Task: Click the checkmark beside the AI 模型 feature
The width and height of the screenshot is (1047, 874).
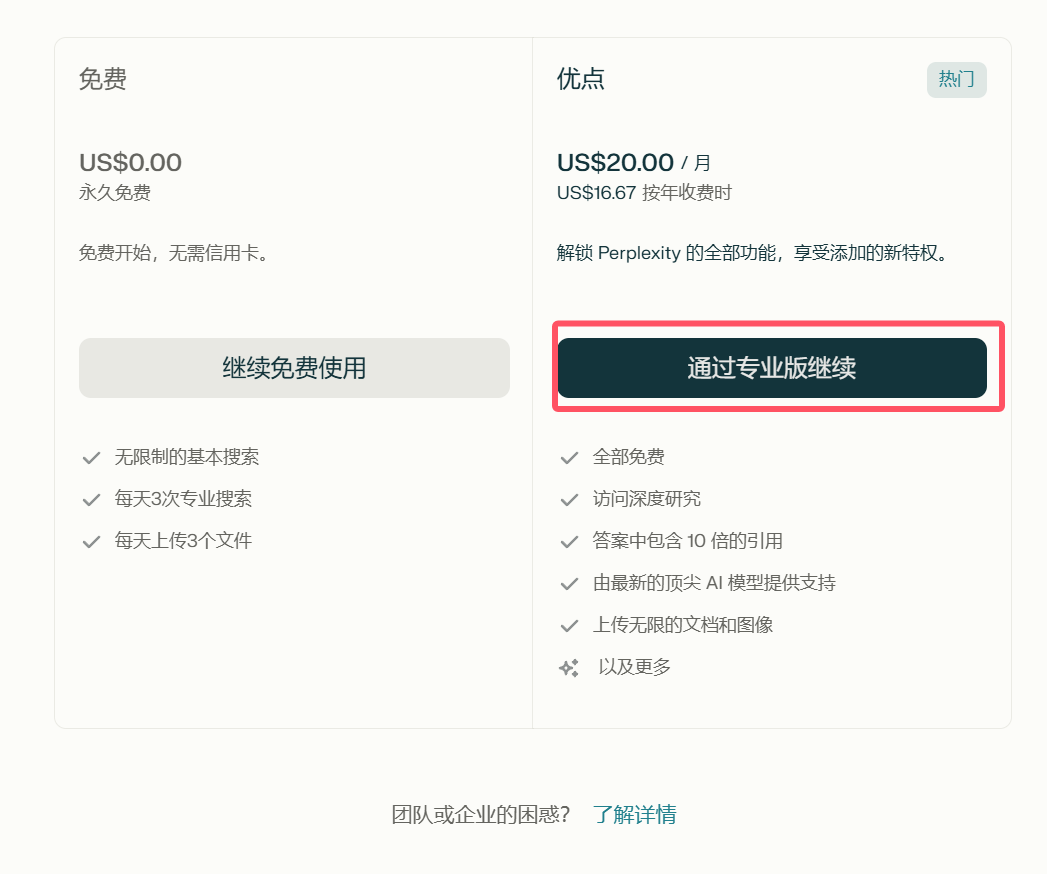Action: pyautogui.click(x=569, y=584)
